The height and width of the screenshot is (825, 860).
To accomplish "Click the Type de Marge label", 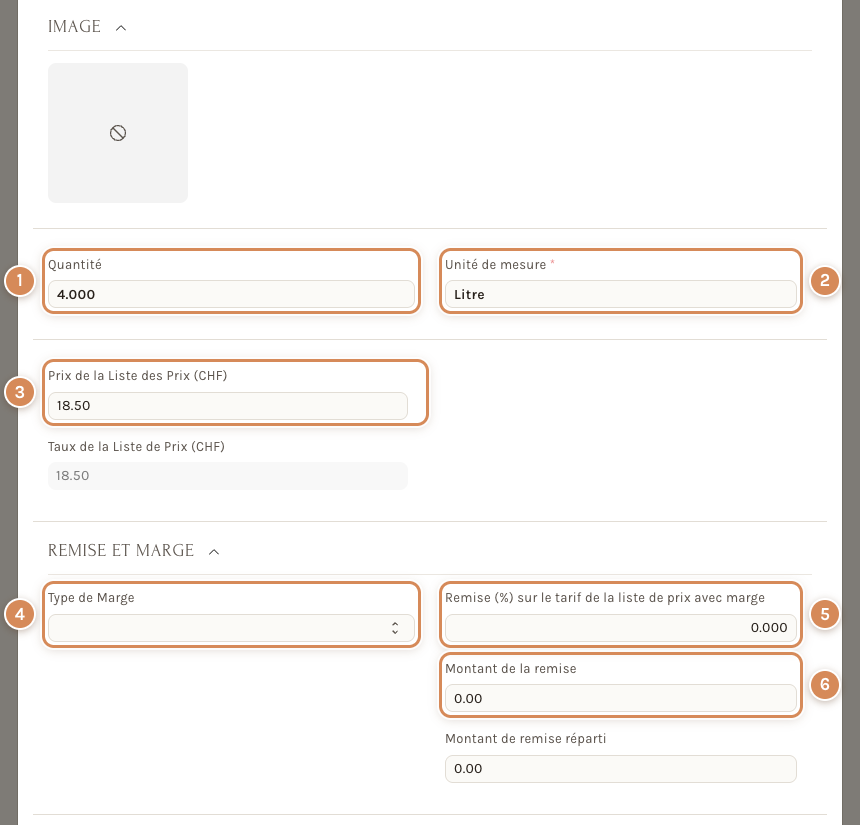I will 91,598.
